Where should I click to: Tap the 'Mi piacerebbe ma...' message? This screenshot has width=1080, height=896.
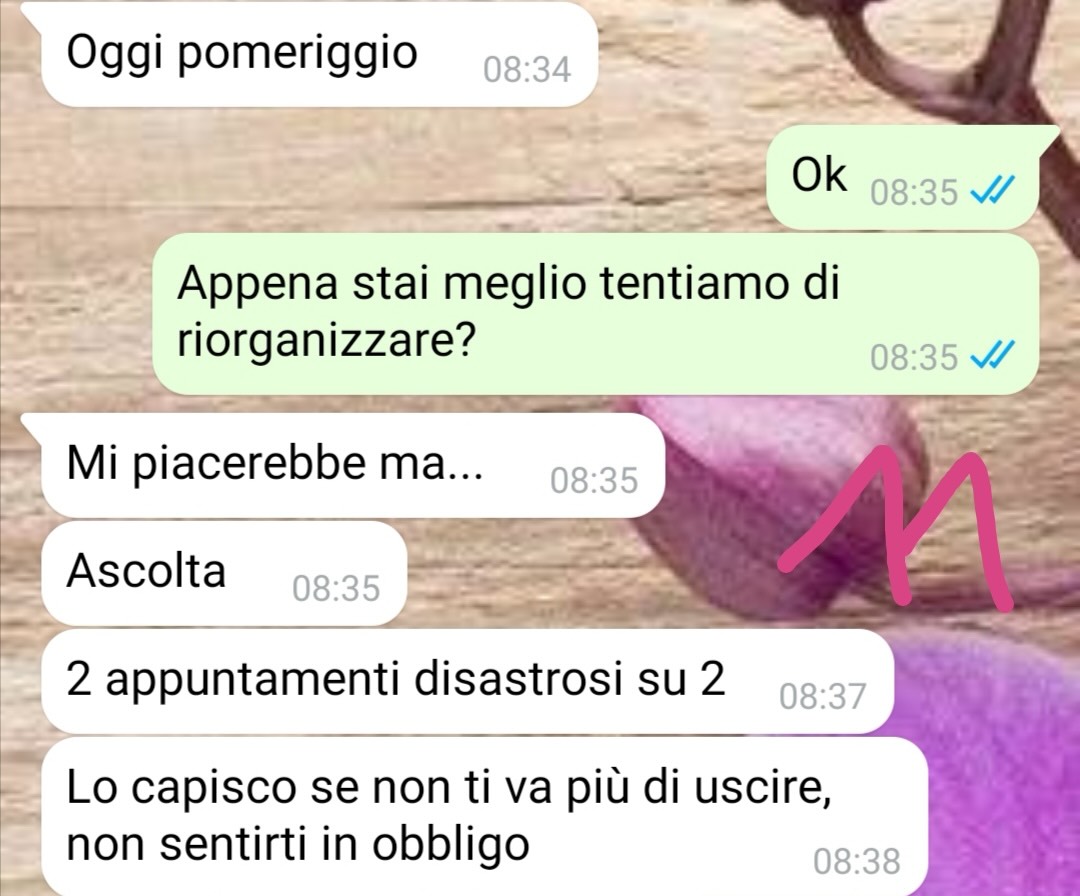pos(353,465)
